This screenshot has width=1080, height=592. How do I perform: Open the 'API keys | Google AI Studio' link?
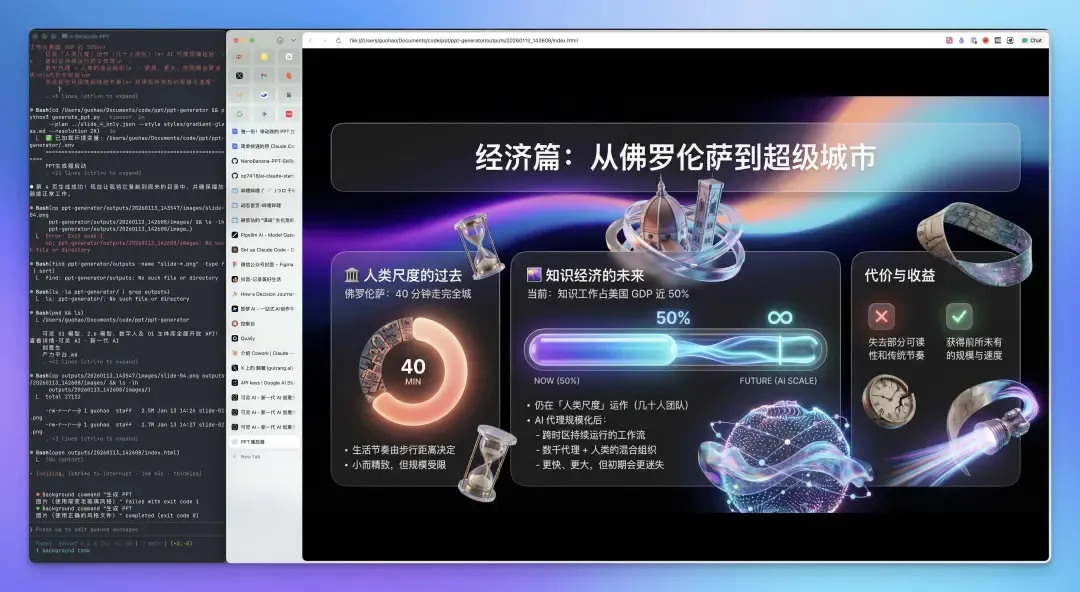266,382
